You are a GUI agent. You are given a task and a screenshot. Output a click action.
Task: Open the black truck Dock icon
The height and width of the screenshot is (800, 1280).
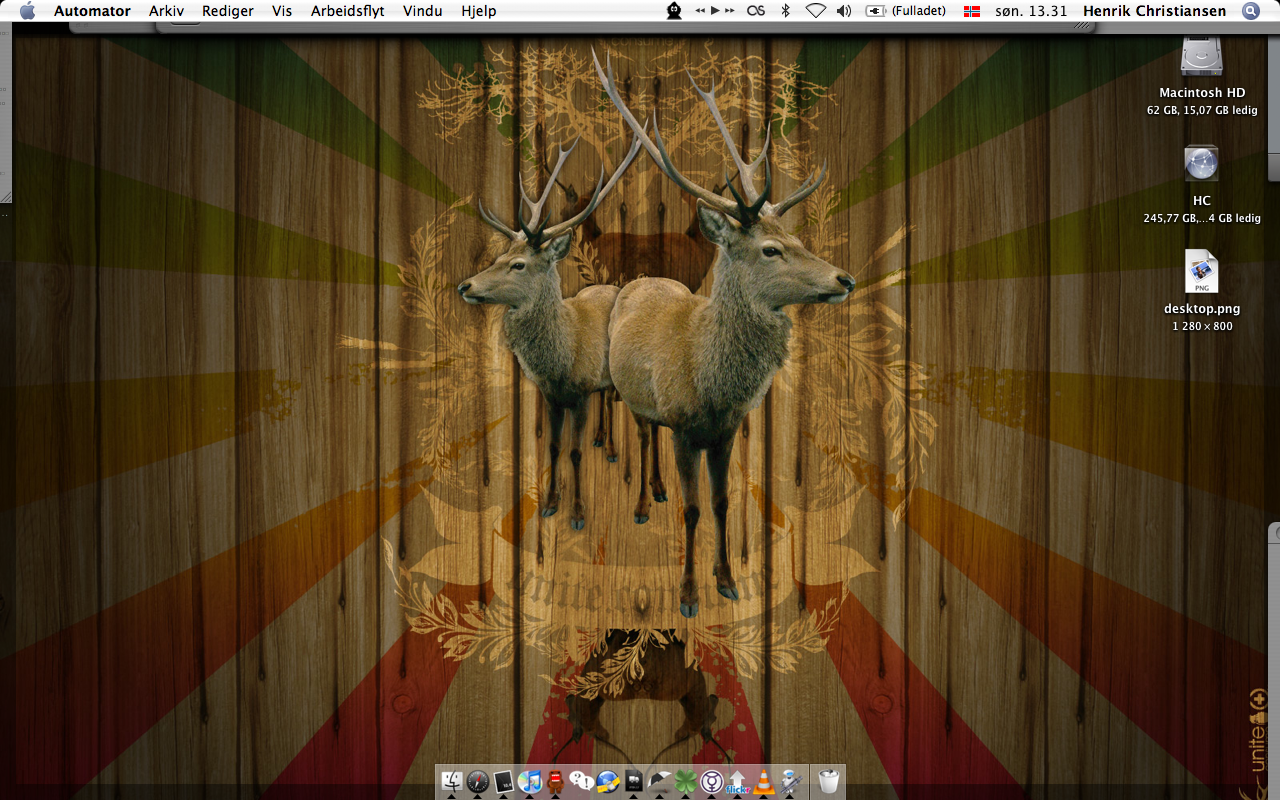(634, 781)
